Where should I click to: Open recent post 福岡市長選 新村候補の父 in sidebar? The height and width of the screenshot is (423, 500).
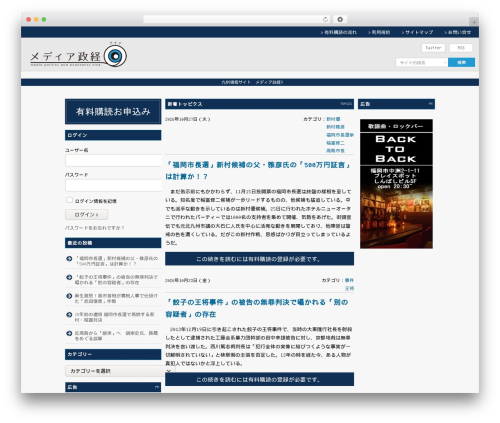[x=116, y=261]
